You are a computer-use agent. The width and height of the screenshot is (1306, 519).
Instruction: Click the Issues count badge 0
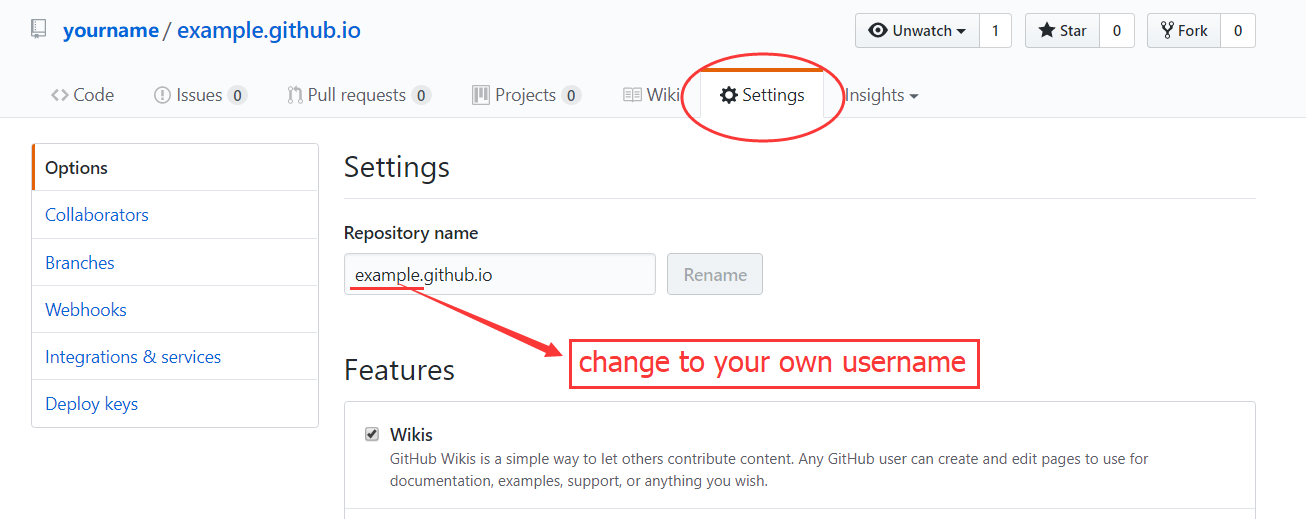237,96
